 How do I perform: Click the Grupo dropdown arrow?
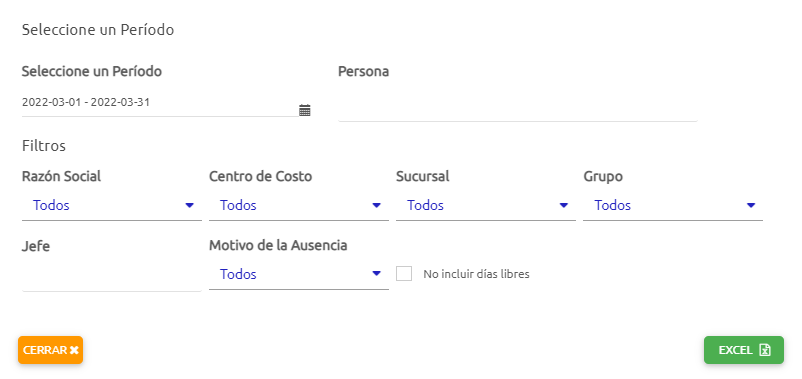[x=751, y=205]
